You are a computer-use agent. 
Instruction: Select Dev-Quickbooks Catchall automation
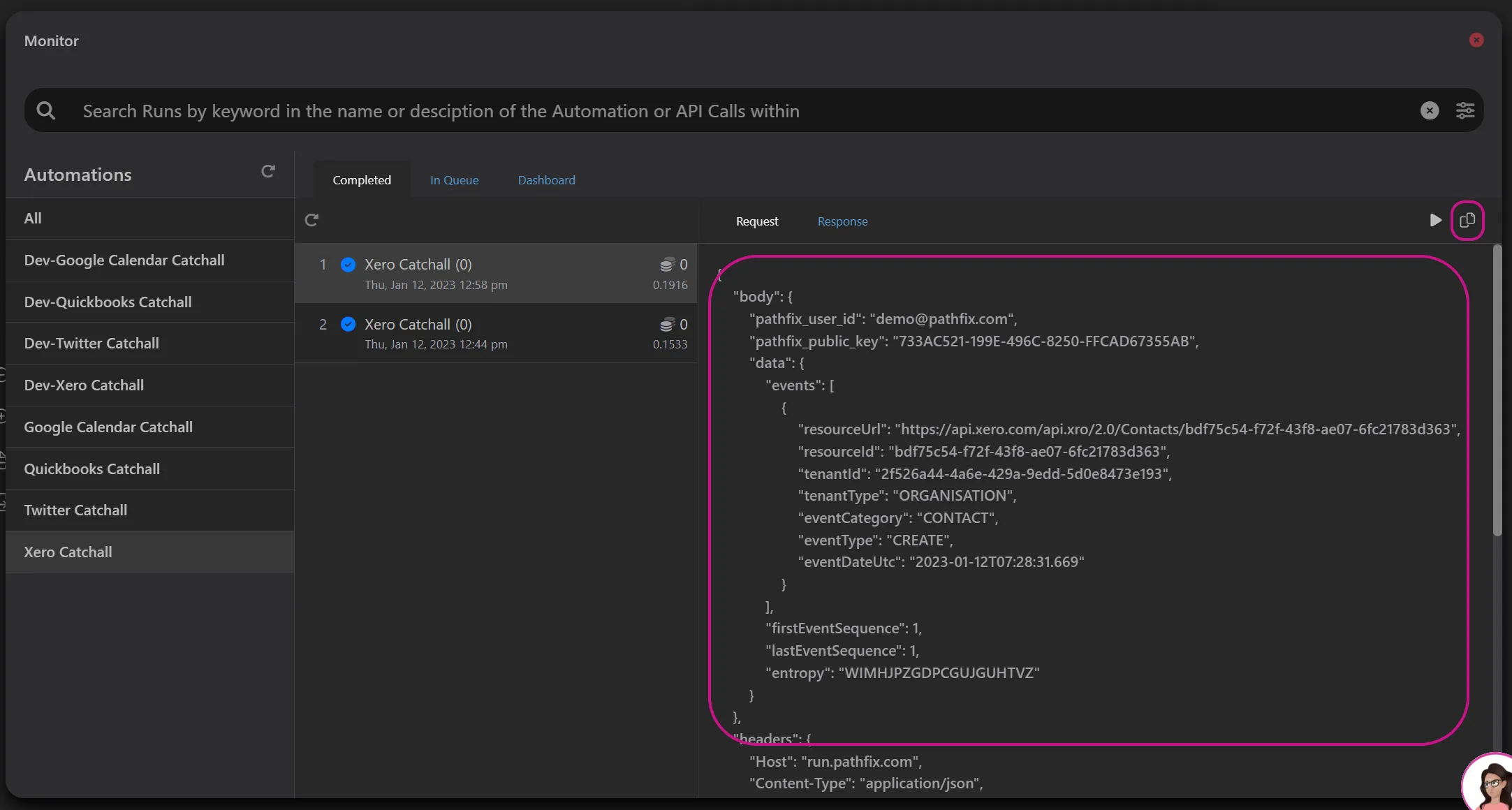point(149,302)
